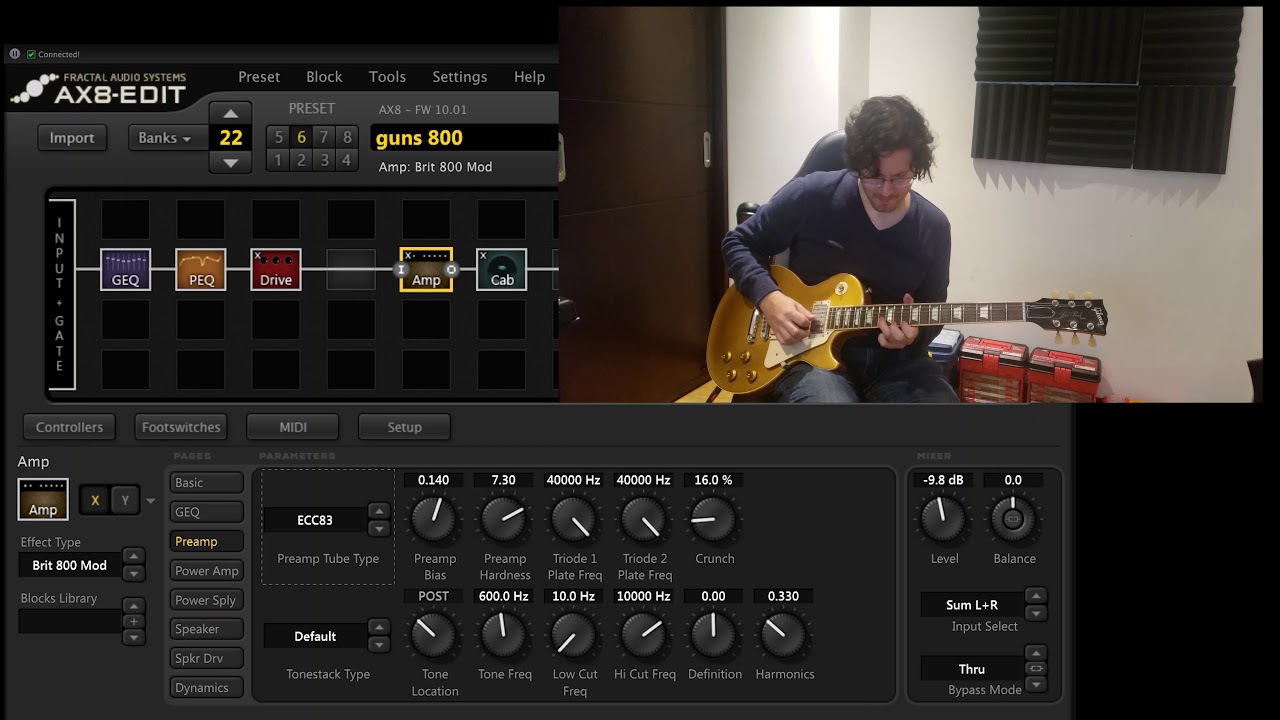Click the Crunch knob
Viewport: 1280px width, 720px height.
[714, 520]
